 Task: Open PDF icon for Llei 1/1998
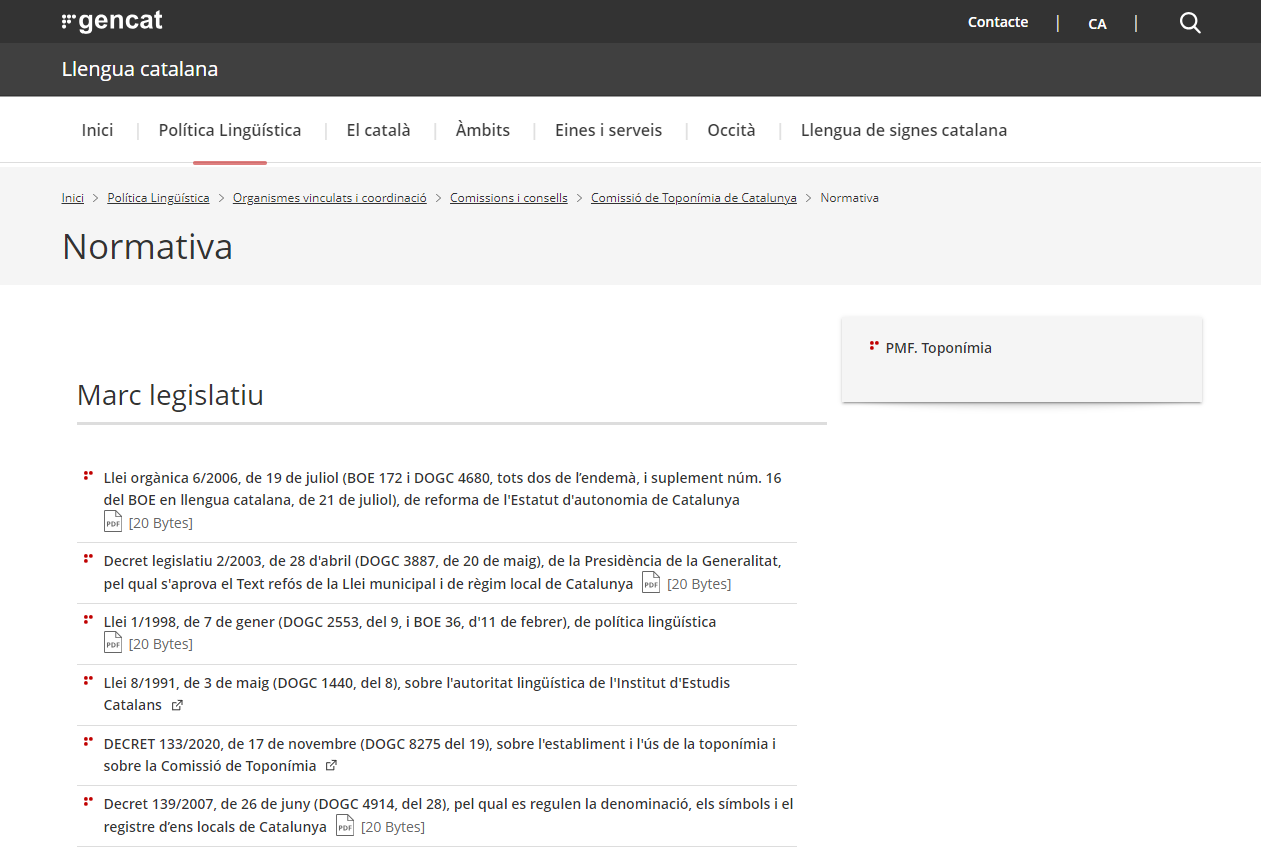(x=113, y=643)
